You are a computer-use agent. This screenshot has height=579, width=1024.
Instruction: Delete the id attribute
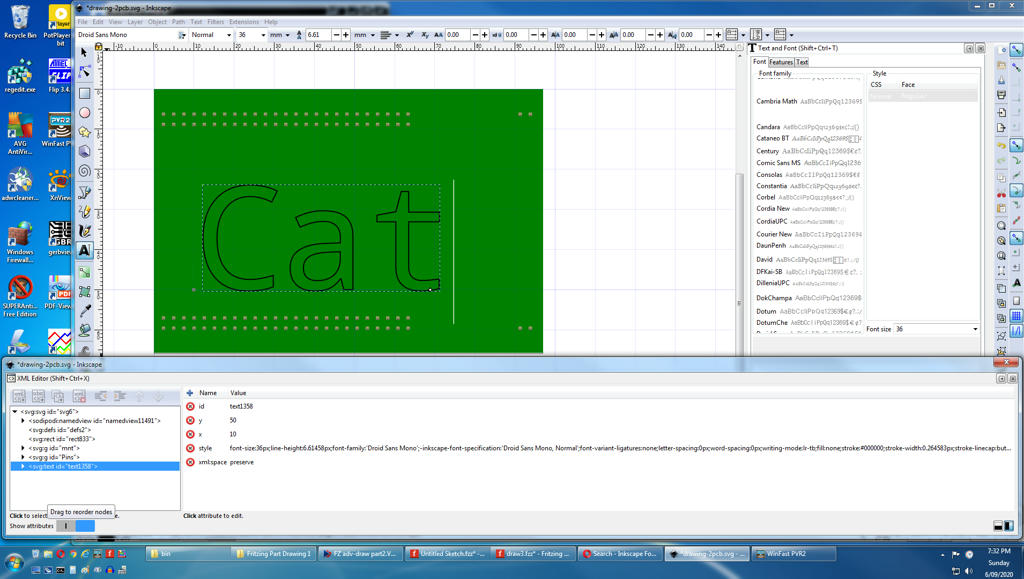[x=190, y=406]
